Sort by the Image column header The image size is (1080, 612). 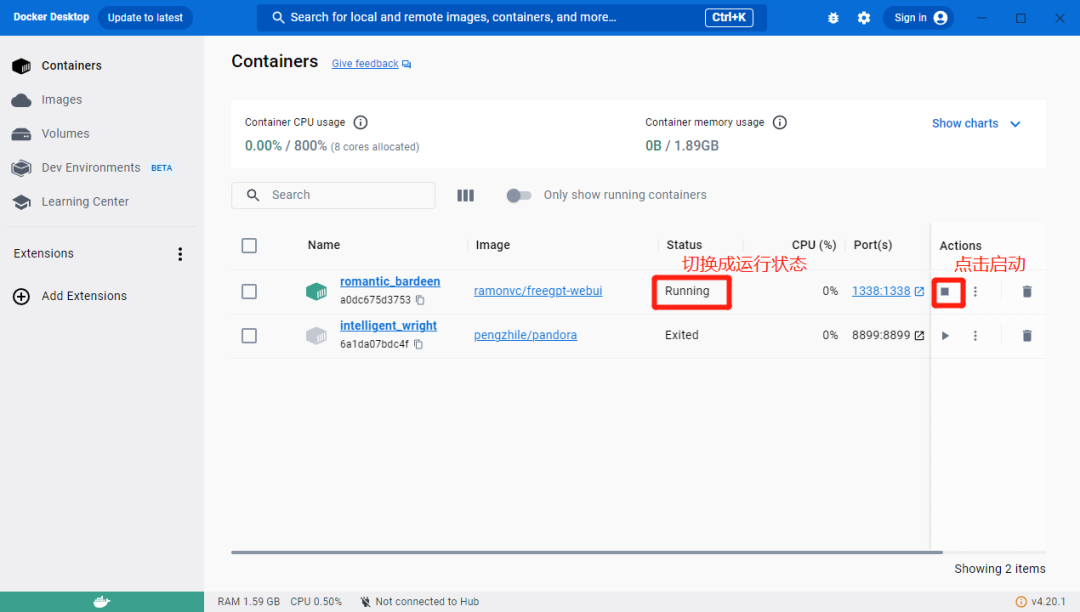[492, 245]
